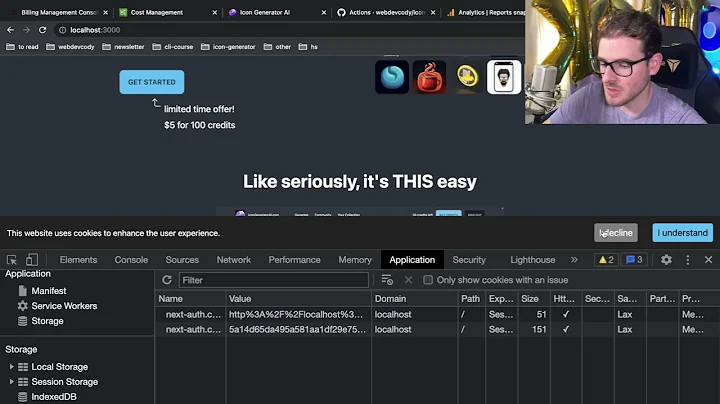Viewport: 720px width, 404px height.
Task: Close the DevTools panel
Action: click(x=709, y=260)
